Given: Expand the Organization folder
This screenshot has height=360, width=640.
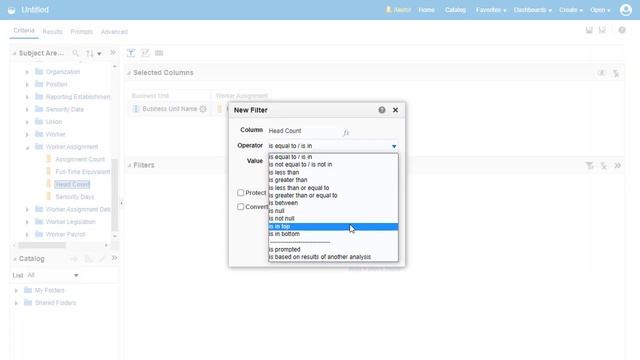Looking at the screenshot, I should [x=27, y=72].
